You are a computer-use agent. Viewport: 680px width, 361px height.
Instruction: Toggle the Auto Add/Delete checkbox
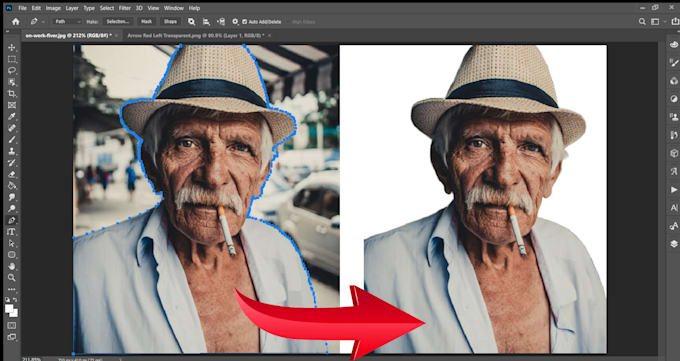click(245, 22)
